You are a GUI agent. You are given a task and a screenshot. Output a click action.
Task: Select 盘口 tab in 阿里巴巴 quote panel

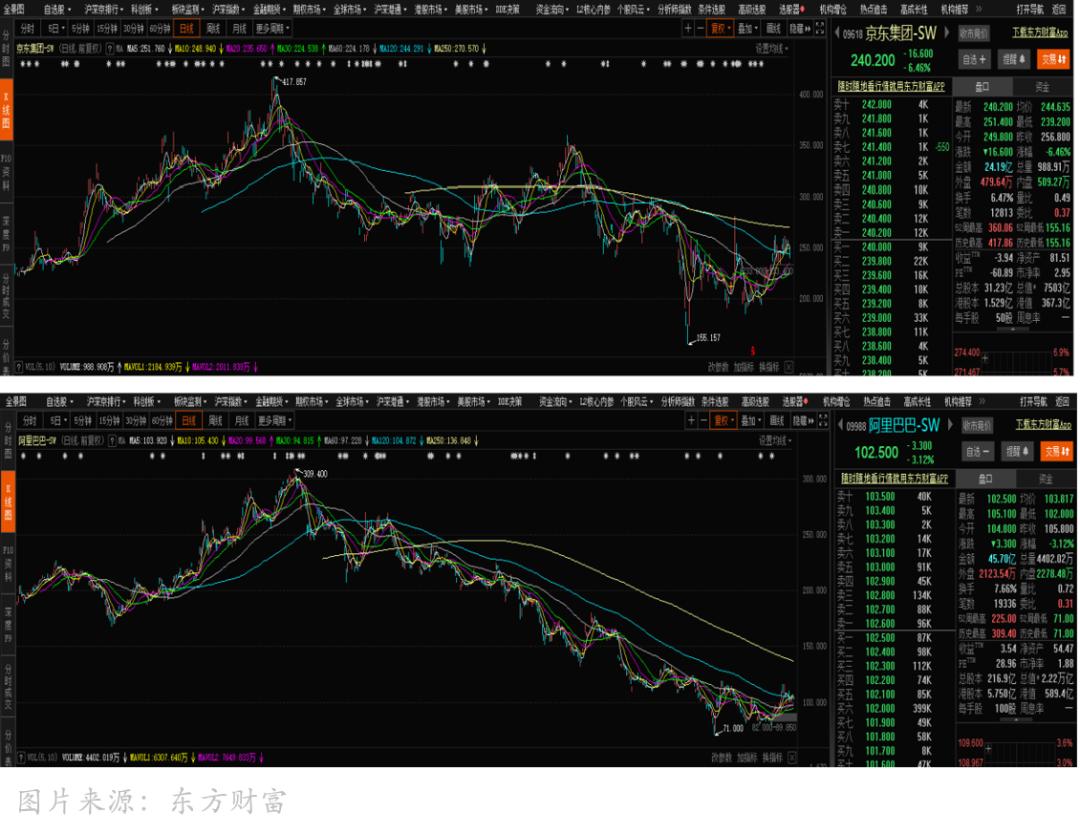pyautogui.click(x=986, y=479)
